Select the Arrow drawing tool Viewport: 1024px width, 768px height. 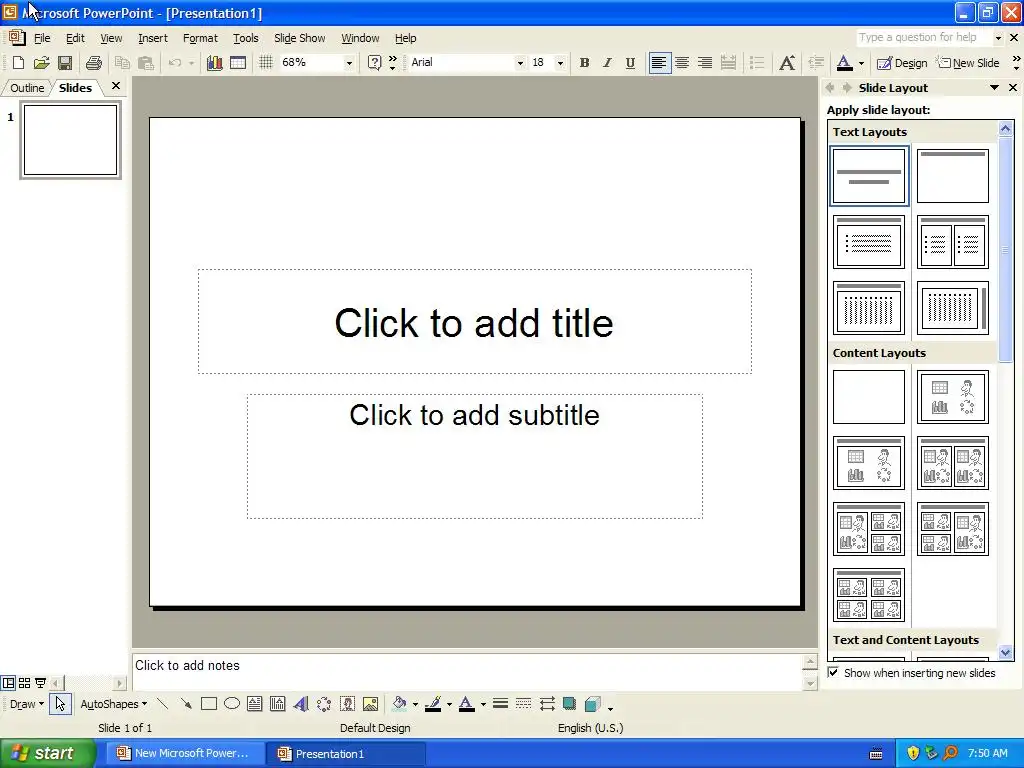(186, 704)
